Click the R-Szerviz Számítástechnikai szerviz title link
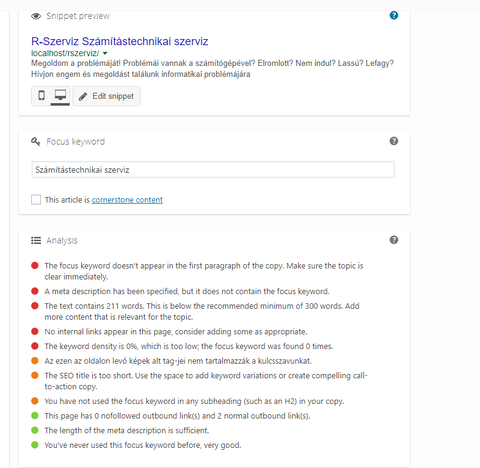 120,41
